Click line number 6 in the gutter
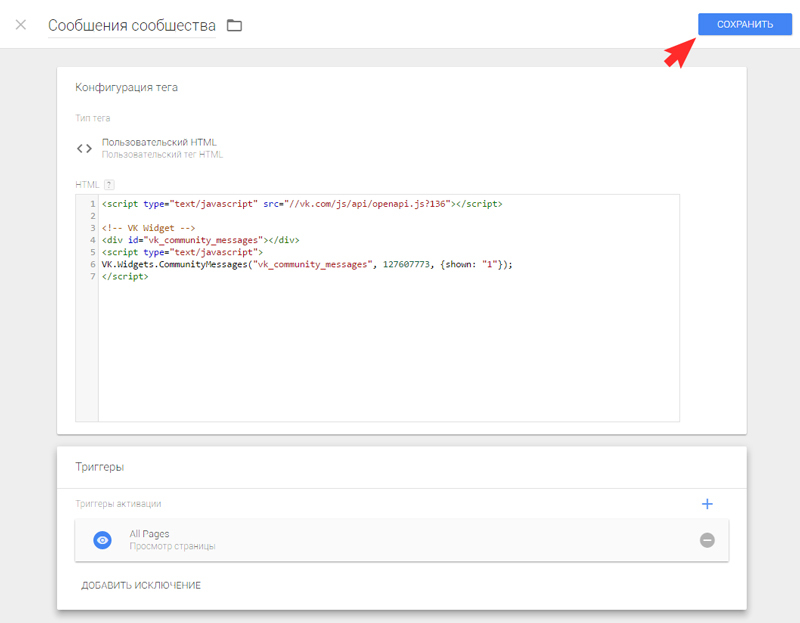The width and height of the screenshot is (800, 623). pyautogui.click(x=92, y=264)
